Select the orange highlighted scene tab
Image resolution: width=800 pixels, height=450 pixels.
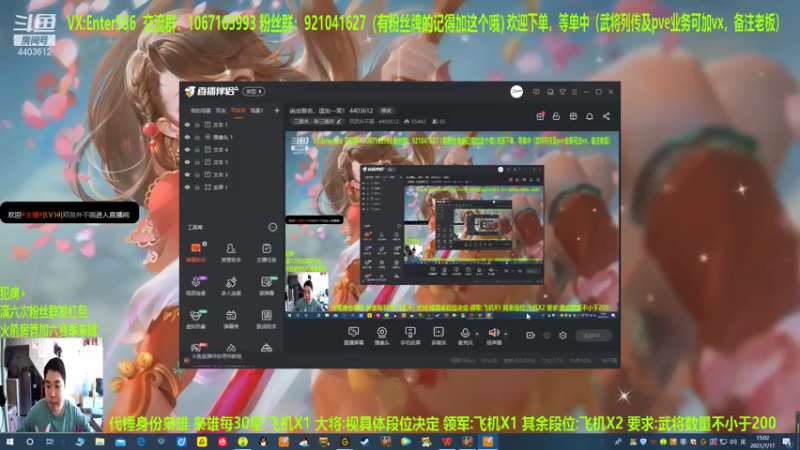click(238, 110)
